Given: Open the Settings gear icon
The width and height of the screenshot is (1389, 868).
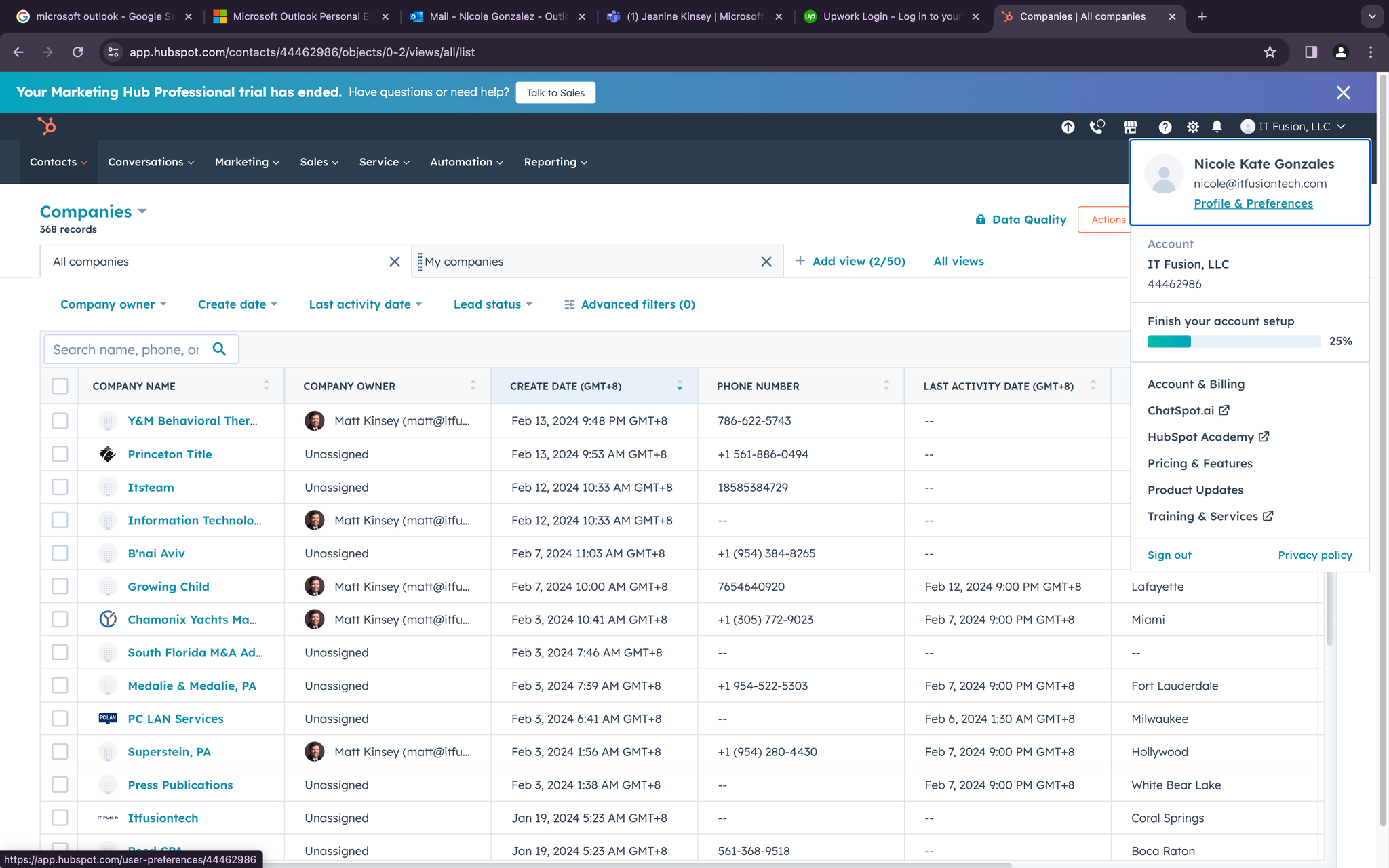Looking at the screenshot, I should (1192, 127).
